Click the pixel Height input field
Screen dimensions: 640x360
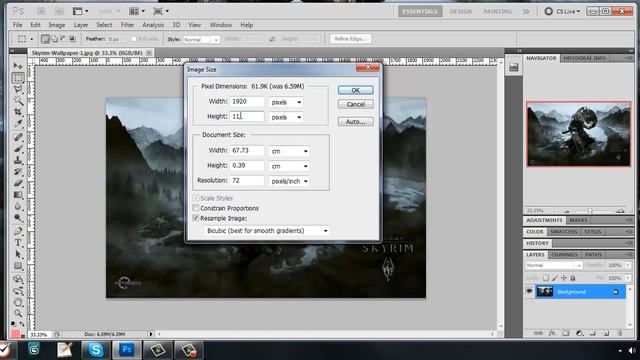(247, 117)
